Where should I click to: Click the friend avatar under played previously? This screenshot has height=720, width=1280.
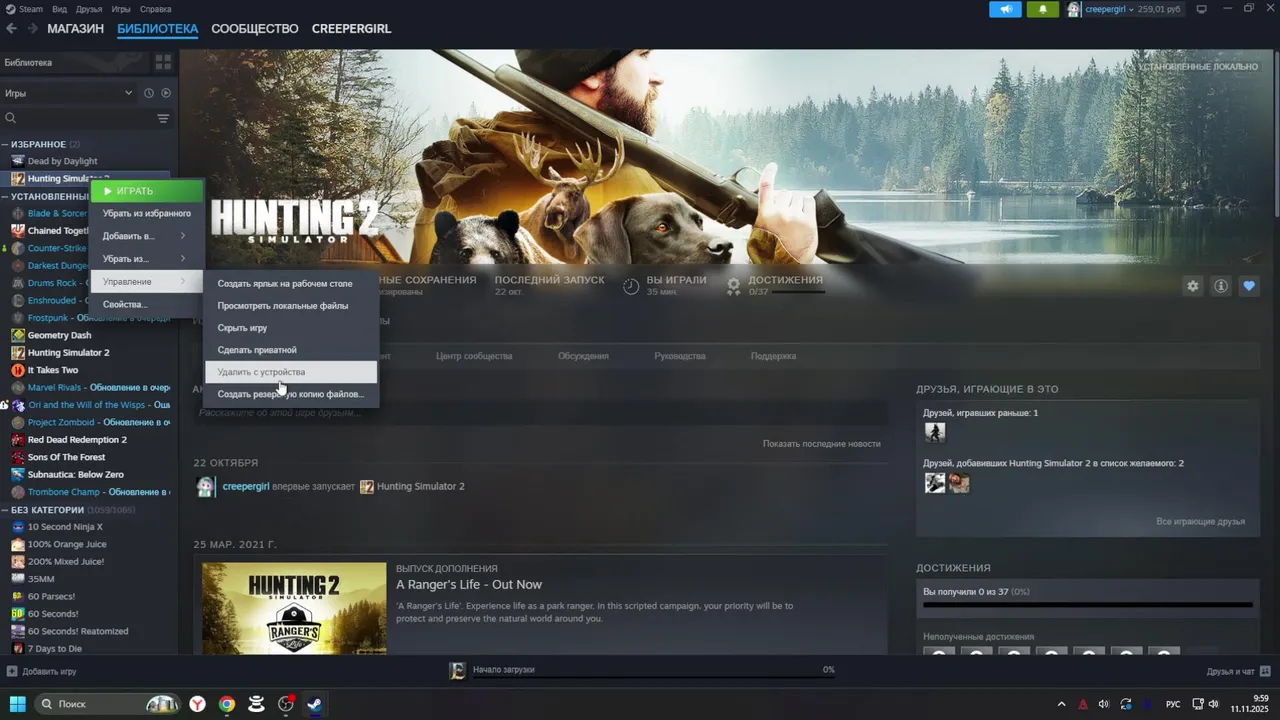coord(935,432)
